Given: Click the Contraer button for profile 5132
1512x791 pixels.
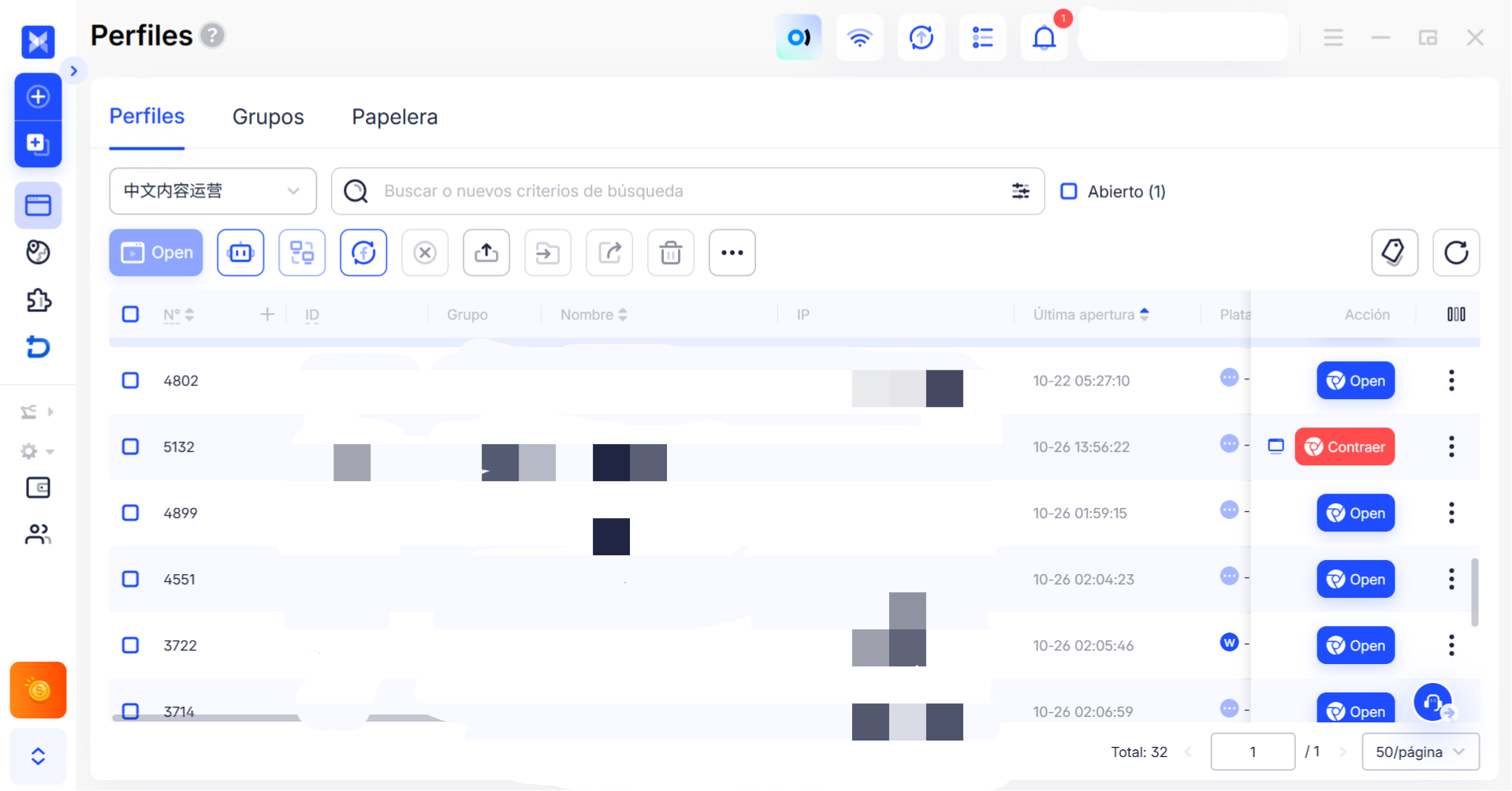Looking at the screenshot, I should pyautogui.click(x=1345, y=447).
